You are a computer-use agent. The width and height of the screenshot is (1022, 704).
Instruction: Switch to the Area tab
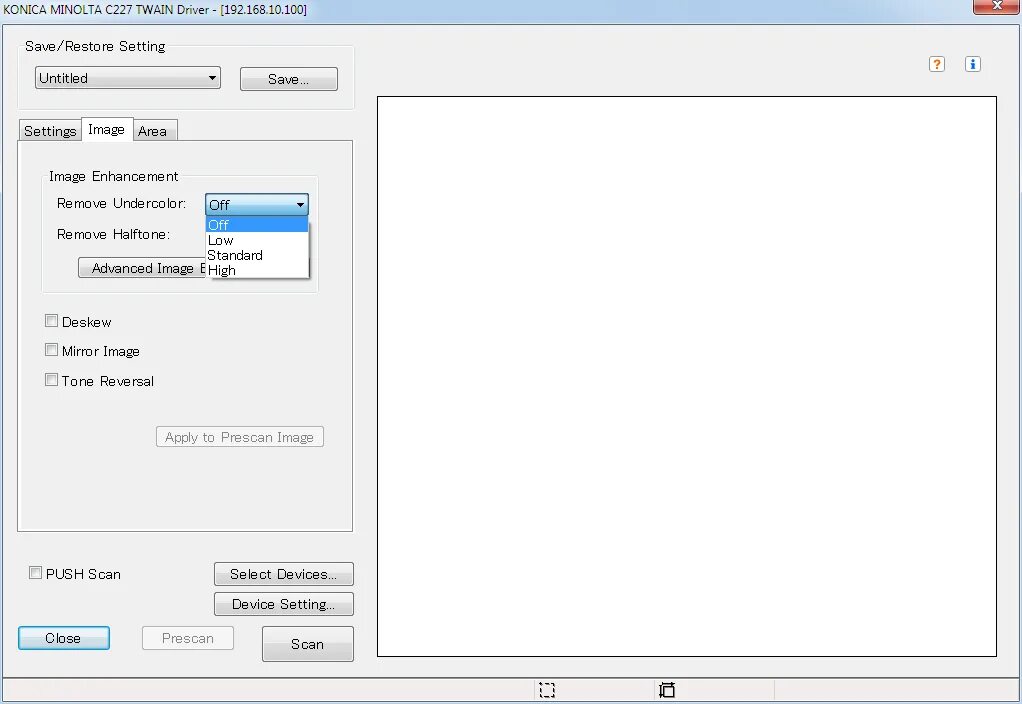(153, 131)
